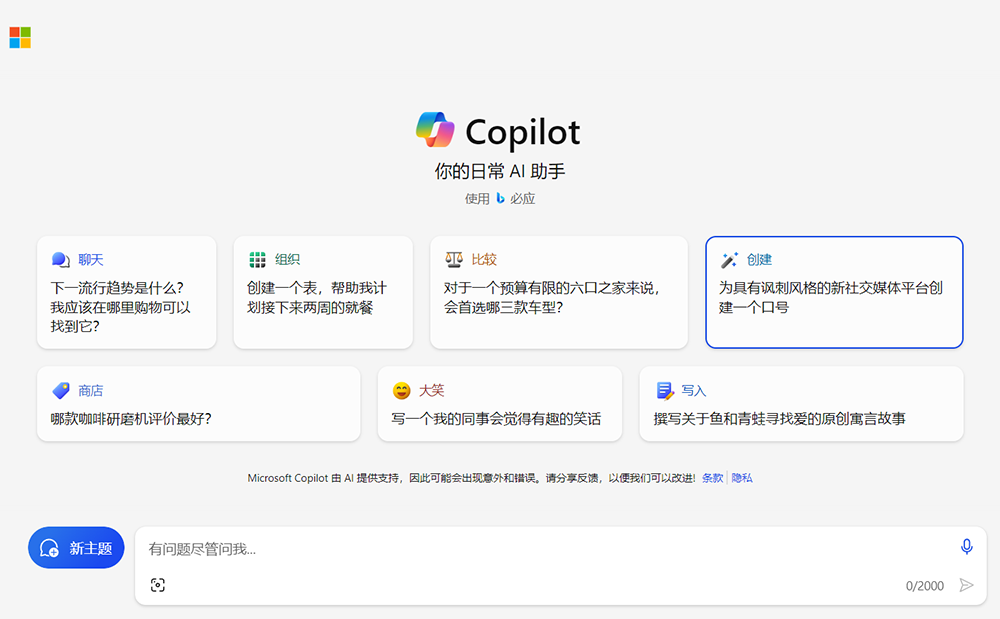Click the writing pad icon on 写入 card
Screen dimensions: 1000x619
(x=664, y=390)
